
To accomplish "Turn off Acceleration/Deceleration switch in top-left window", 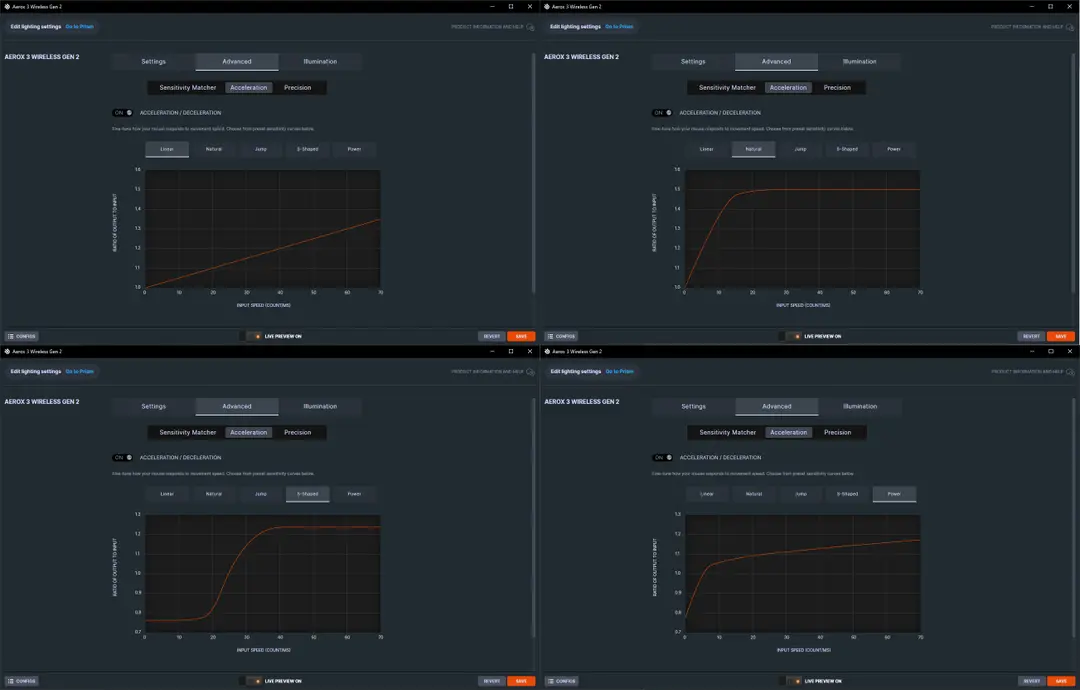I will 123,113.
